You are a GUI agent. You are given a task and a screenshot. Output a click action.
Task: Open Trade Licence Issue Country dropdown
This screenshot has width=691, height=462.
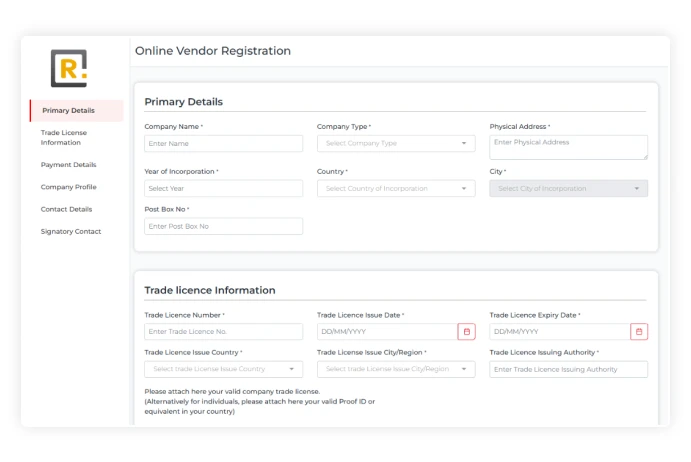click(x=223, y=369)
